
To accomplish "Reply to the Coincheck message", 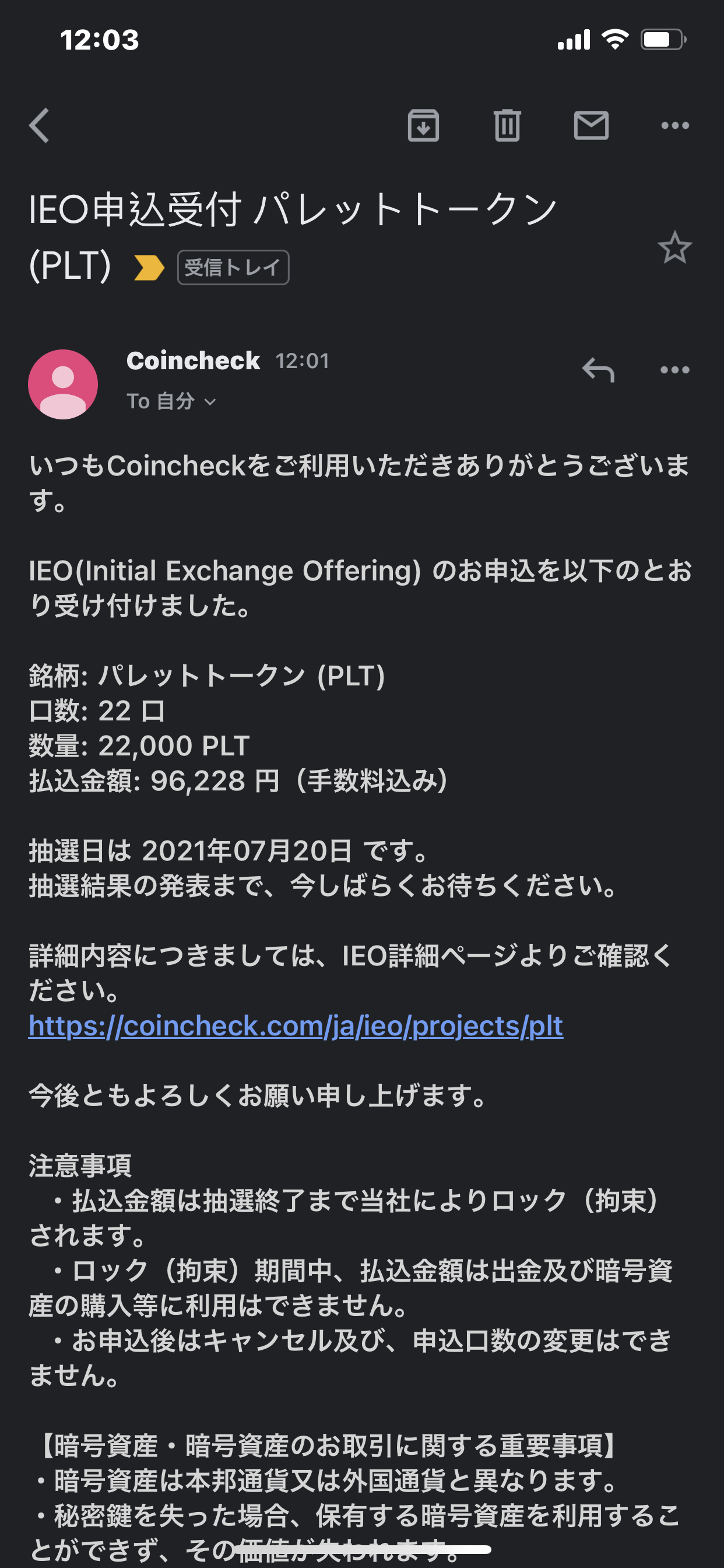I will click(x=598, y=370).
